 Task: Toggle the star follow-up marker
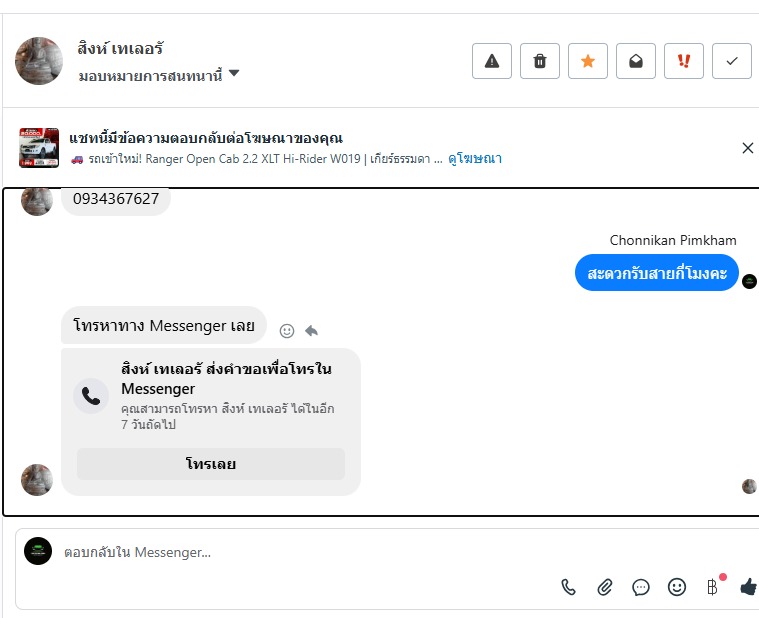coord(588,61)
